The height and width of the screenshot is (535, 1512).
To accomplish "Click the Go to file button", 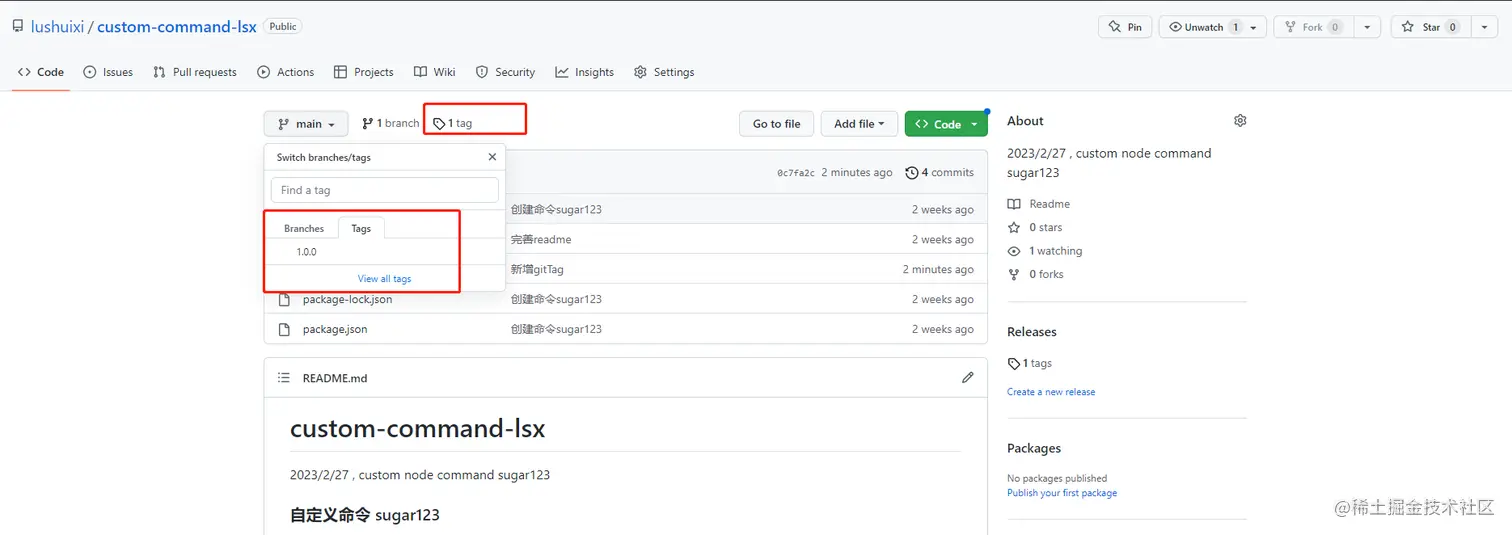I will point(776,124).
